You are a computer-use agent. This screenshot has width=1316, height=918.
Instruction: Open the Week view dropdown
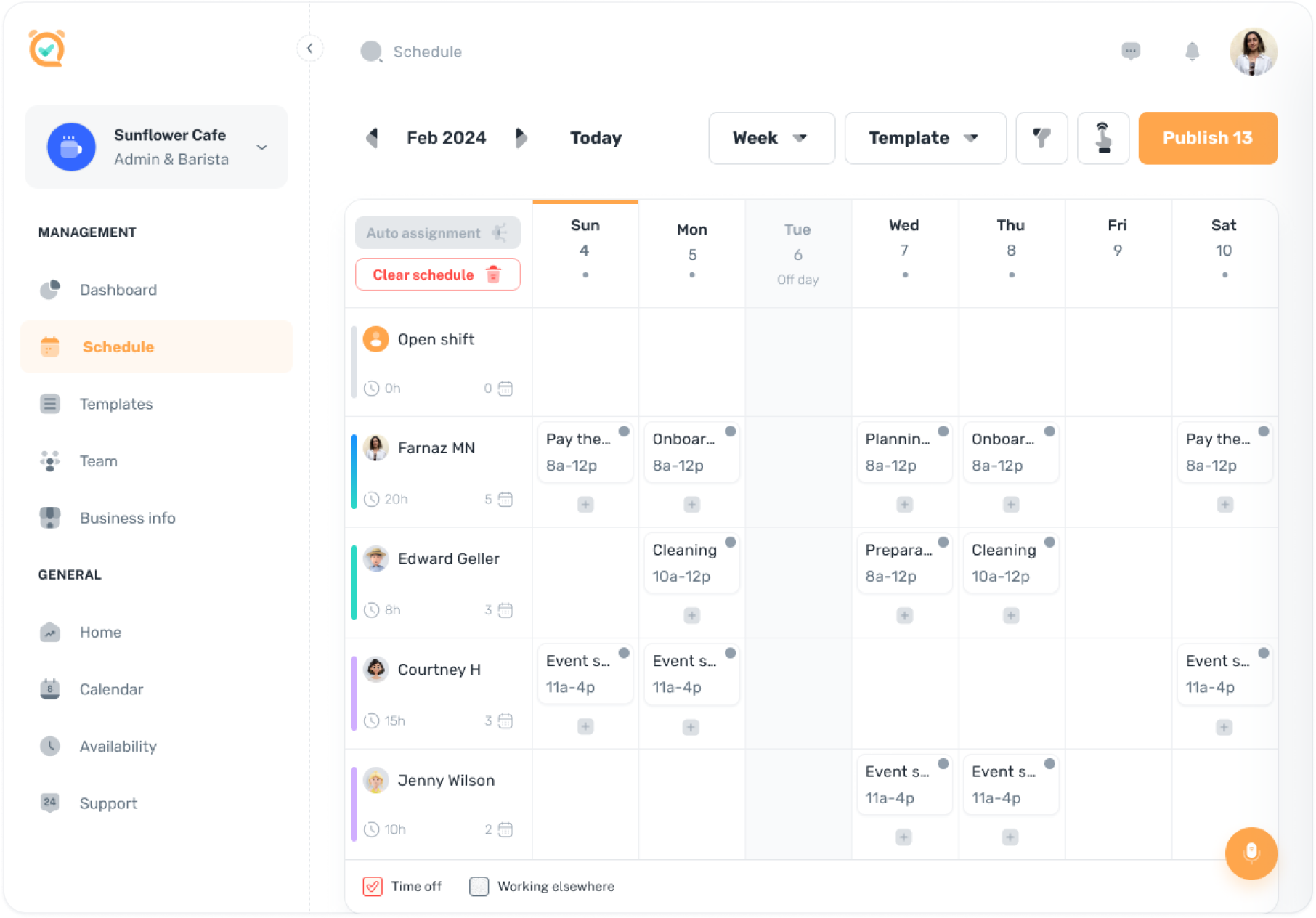771,138
